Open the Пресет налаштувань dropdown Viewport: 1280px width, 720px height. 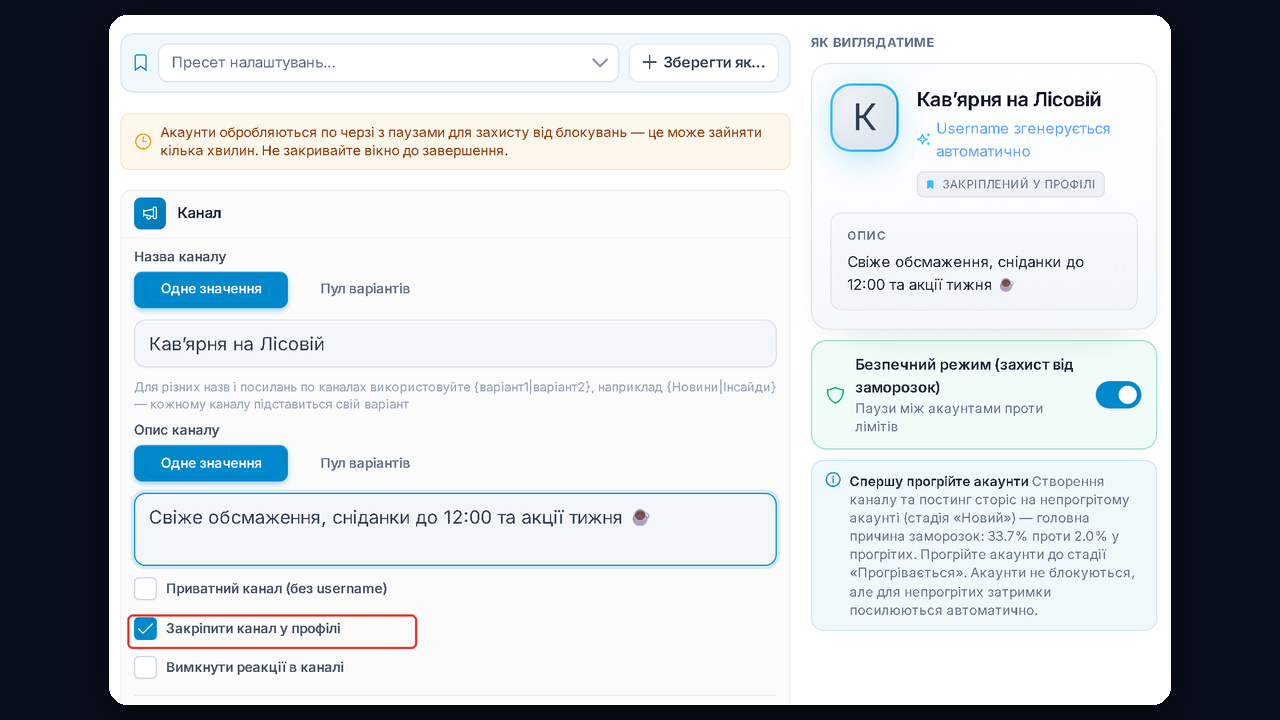point(389,62)
